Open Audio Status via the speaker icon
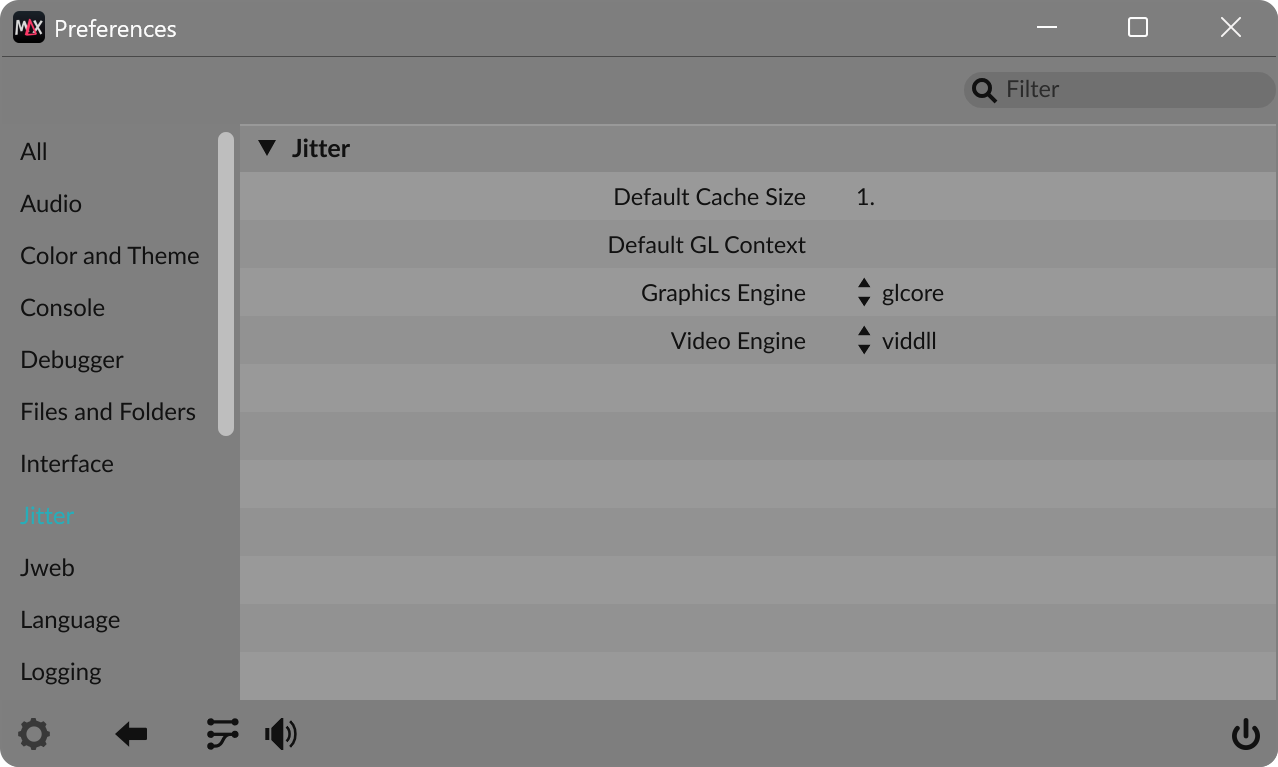 [x=281, y=733]
